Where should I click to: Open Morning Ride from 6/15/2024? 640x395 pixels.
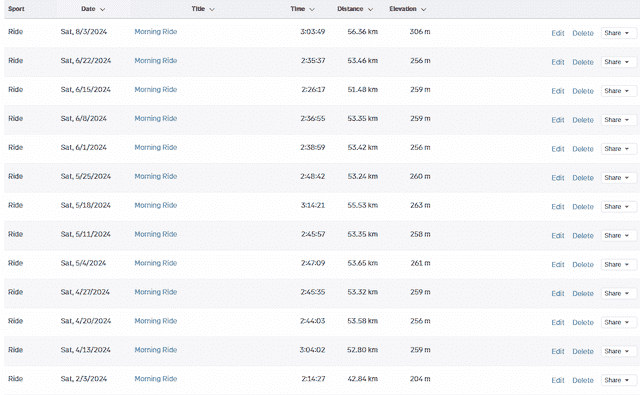coord(156,89)
